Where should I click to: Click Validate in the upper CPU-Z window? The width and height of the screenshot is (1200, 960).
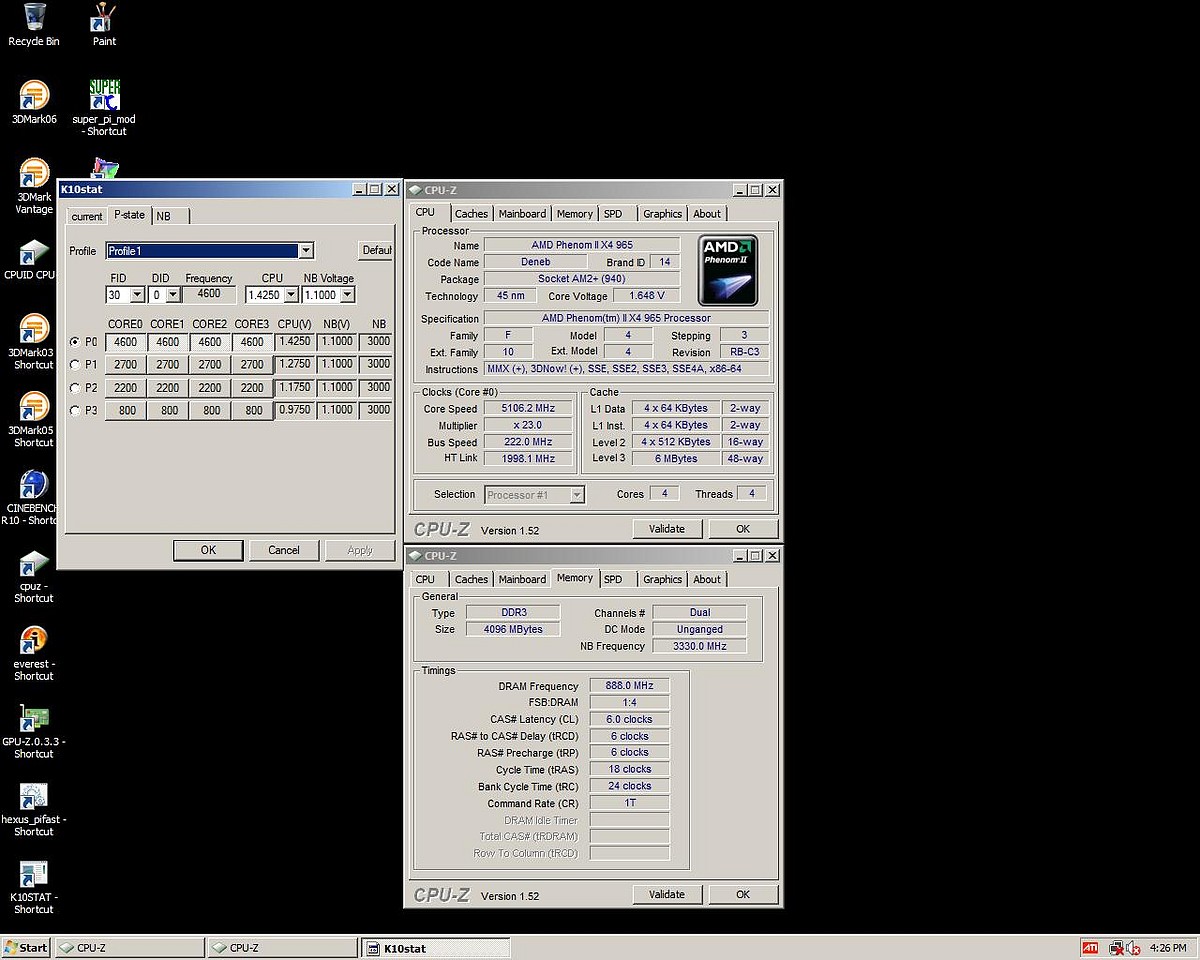pos(667,529)
